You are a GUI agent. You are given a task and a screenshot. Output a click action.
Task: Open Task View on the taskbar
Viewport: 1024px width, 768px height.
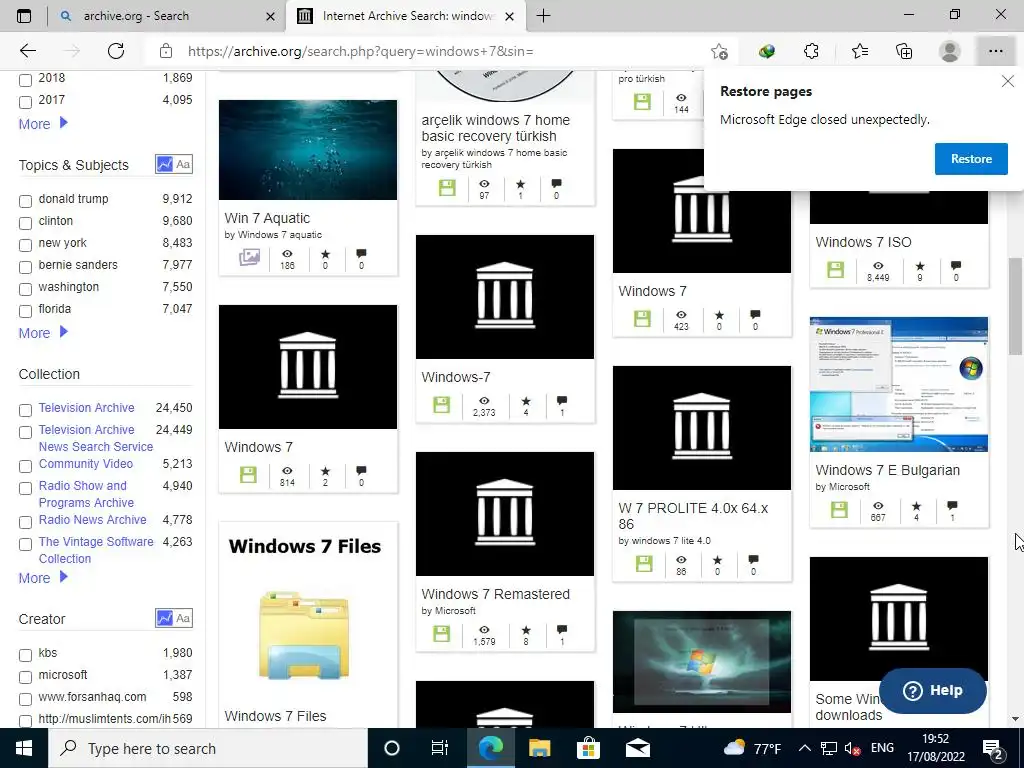(x=440, y=748)
